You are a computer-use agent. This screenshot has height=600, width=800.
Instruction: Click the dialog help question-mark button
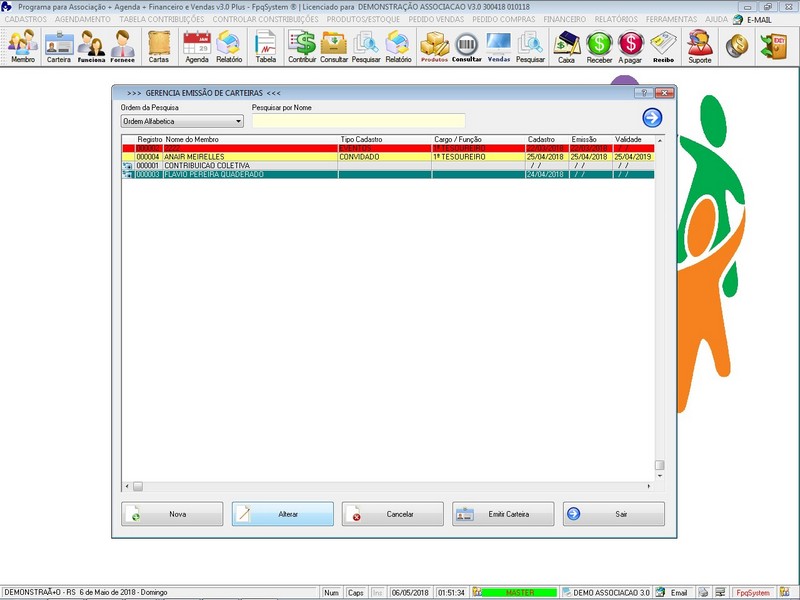[x=644, y=93]
